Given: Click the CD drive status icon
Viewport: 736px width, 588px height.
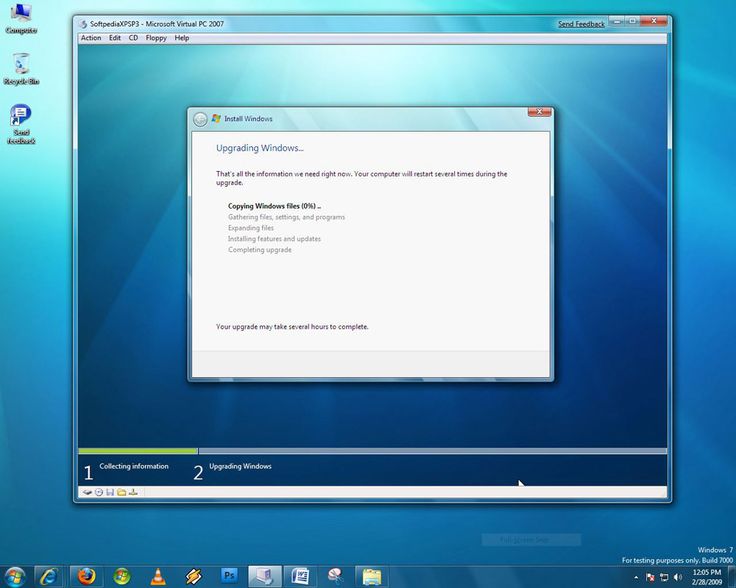Looking at the screenshot, I should pos(99,492).
